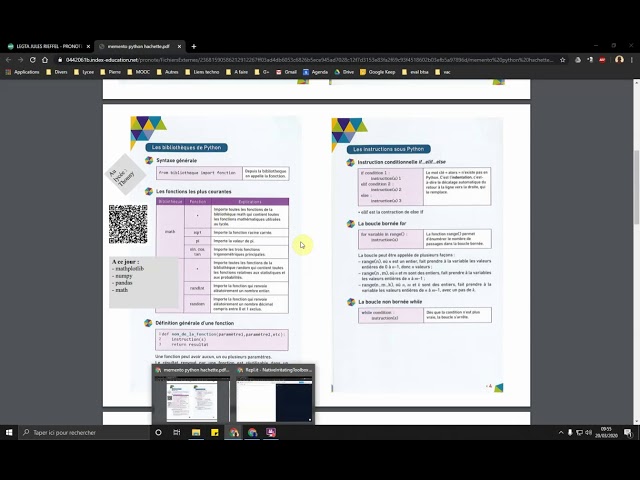Viewport: 640px width, 480px height.
Task: Open Cortana circle icon on taskbar
Action: [x=158, y=432]
